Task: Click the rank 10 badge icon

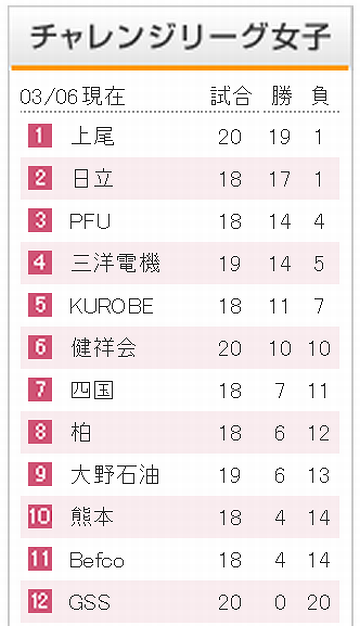Action: pyautogui.click(x=40, y=517)
